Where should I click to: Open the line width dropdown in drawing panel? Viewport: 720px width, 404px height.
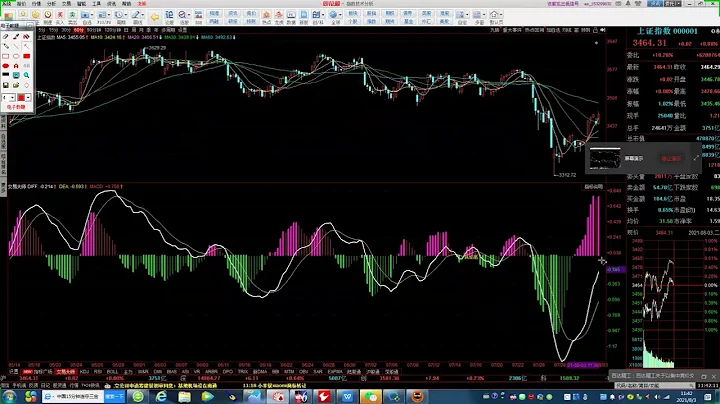(12, 98)
